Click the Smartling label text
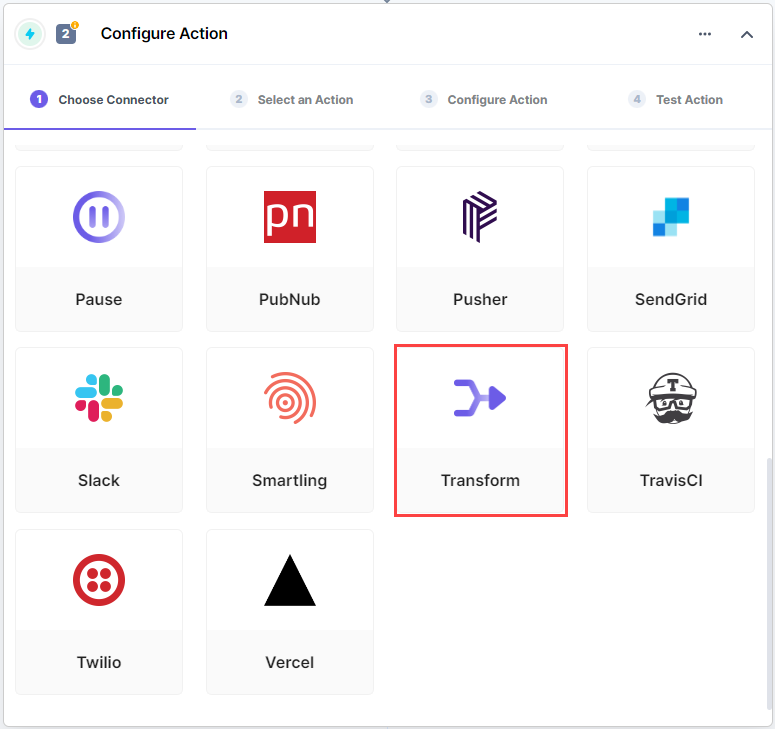 [x=290, y=480]
